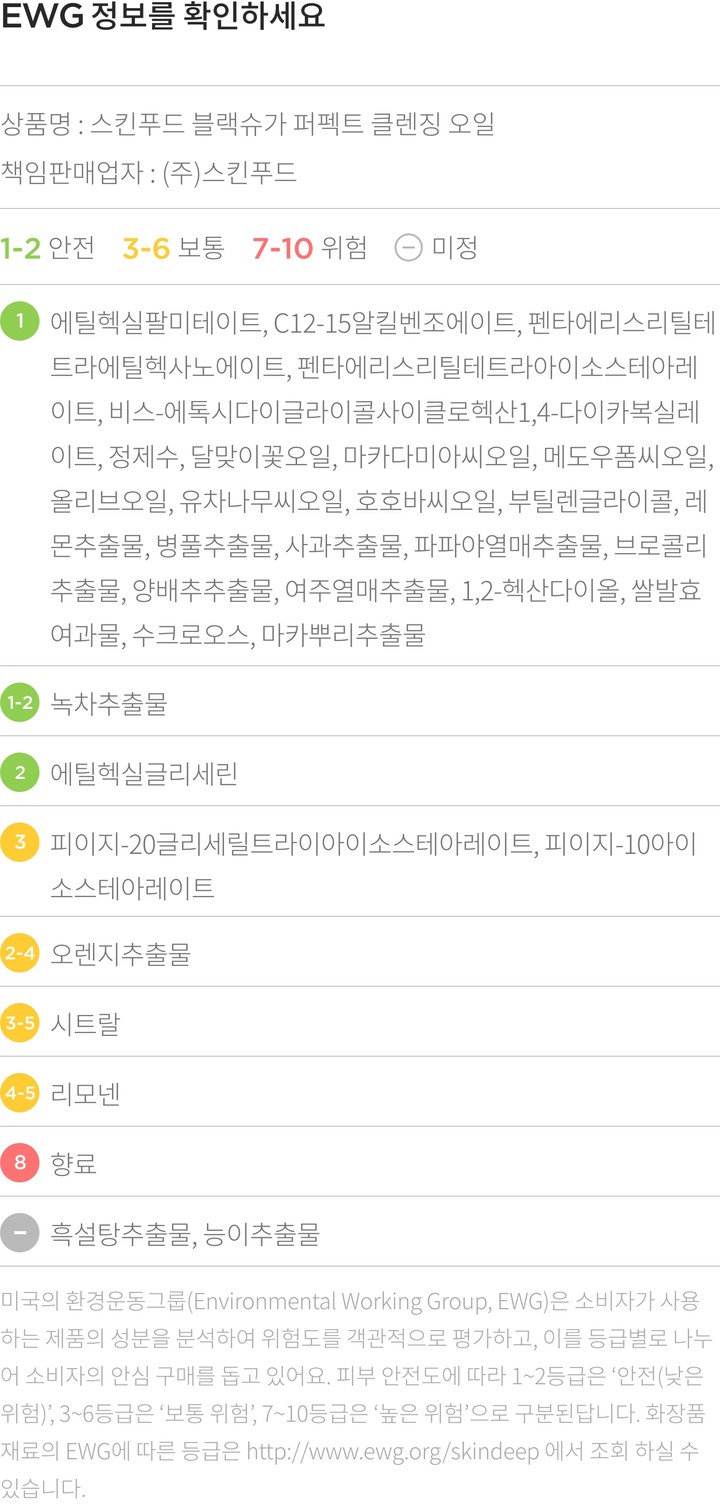Screen dimensions: 720x1507
Task: Select the 흑설탕추출물, 능이추출물 ingredient text
Action: tap(185, 1235)
